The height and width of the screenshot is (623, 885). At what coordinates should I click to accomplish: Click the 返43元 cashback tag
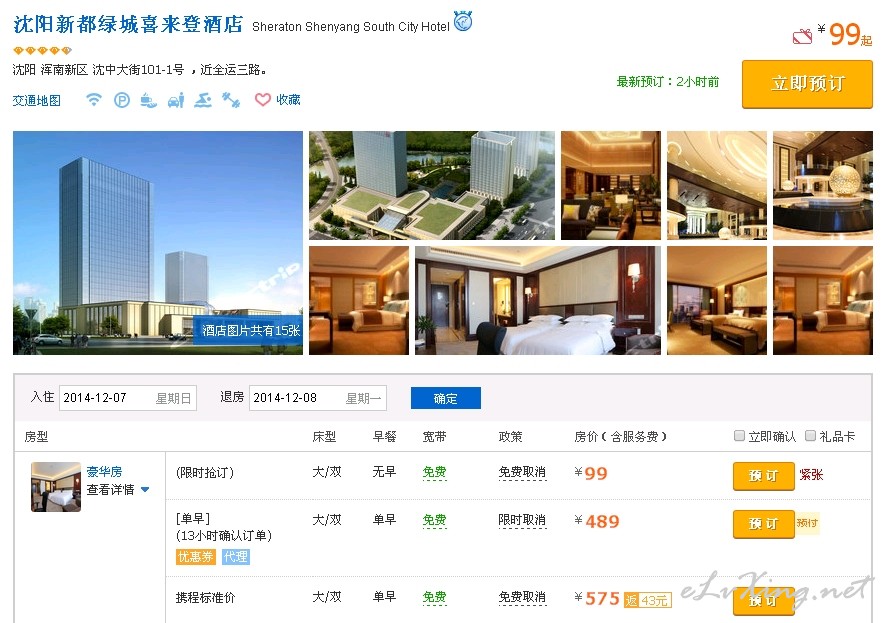pyautogui.click(x=649, y=600)
